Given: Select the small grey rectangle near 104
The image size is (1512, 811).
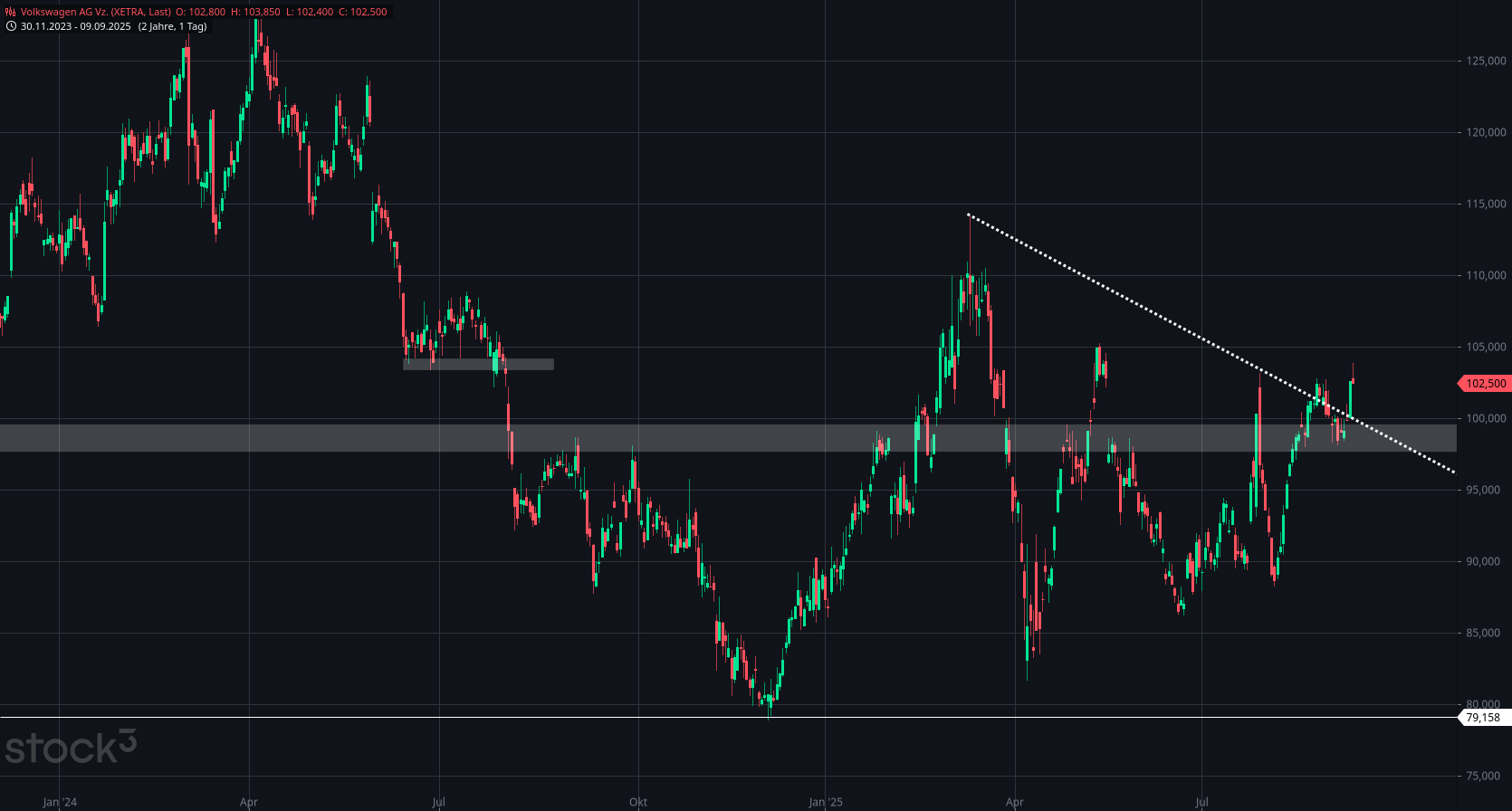Looking at the screenshot, I should tap(478, 365).
